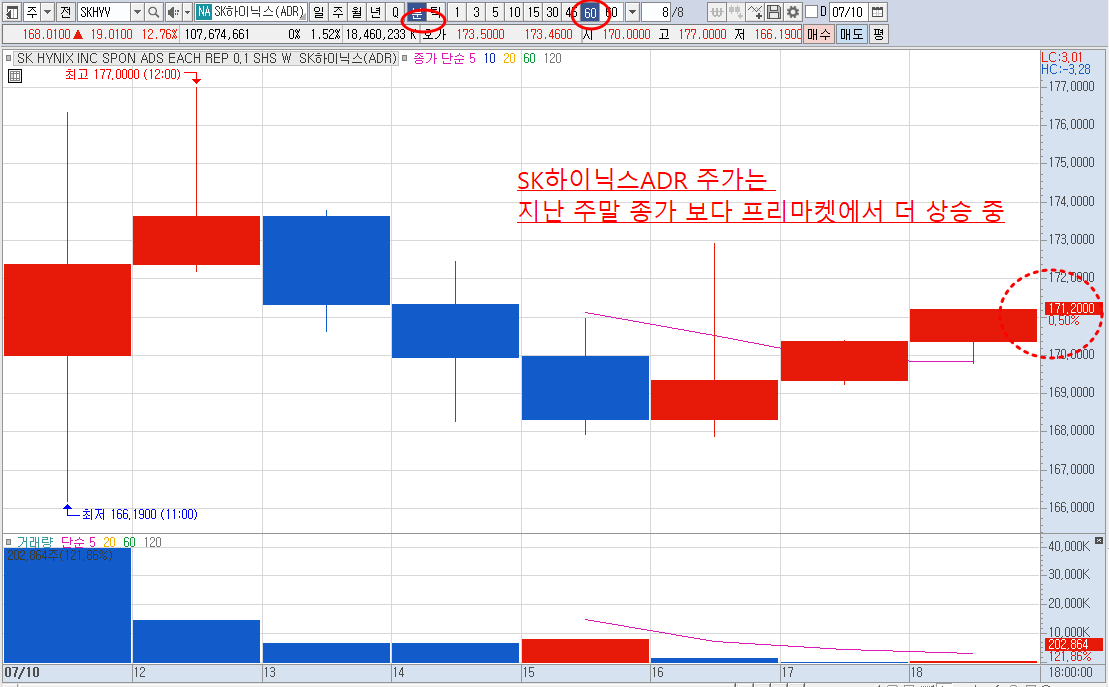
Task: Open the chart settings gear icon
Action: [x=793, y=12]
